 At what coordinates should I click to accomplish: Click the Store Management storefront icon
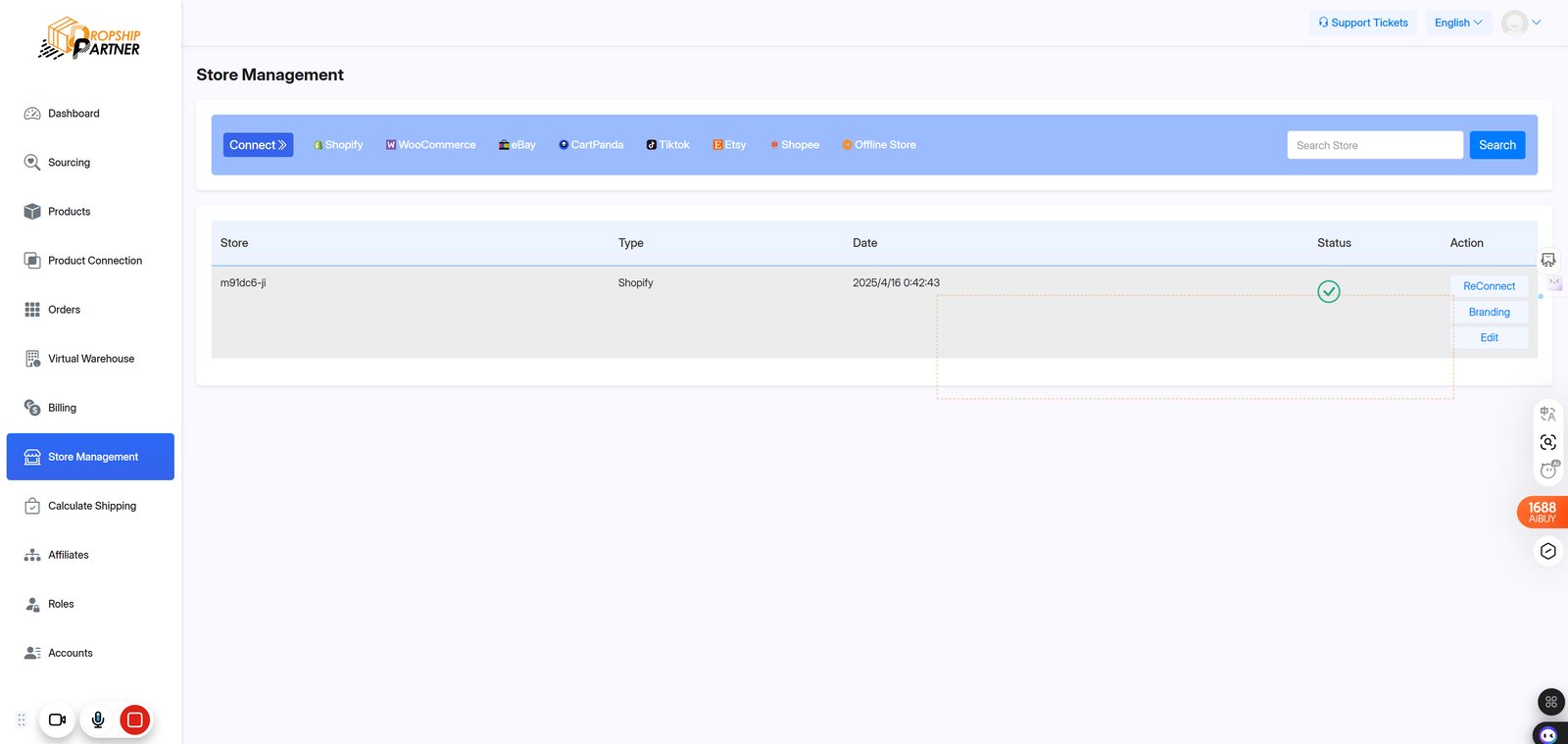(32, 457)
